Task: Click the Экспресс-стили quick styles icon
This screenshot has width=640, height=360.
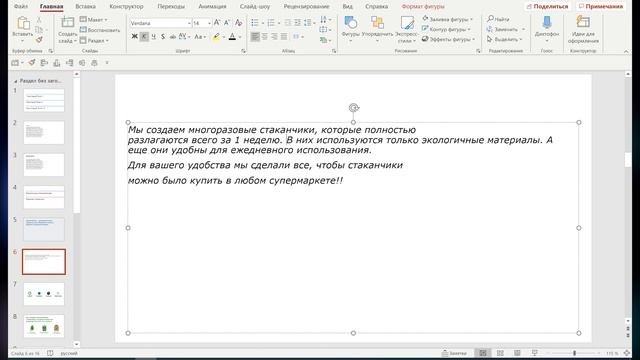Action: click(407, 23)
